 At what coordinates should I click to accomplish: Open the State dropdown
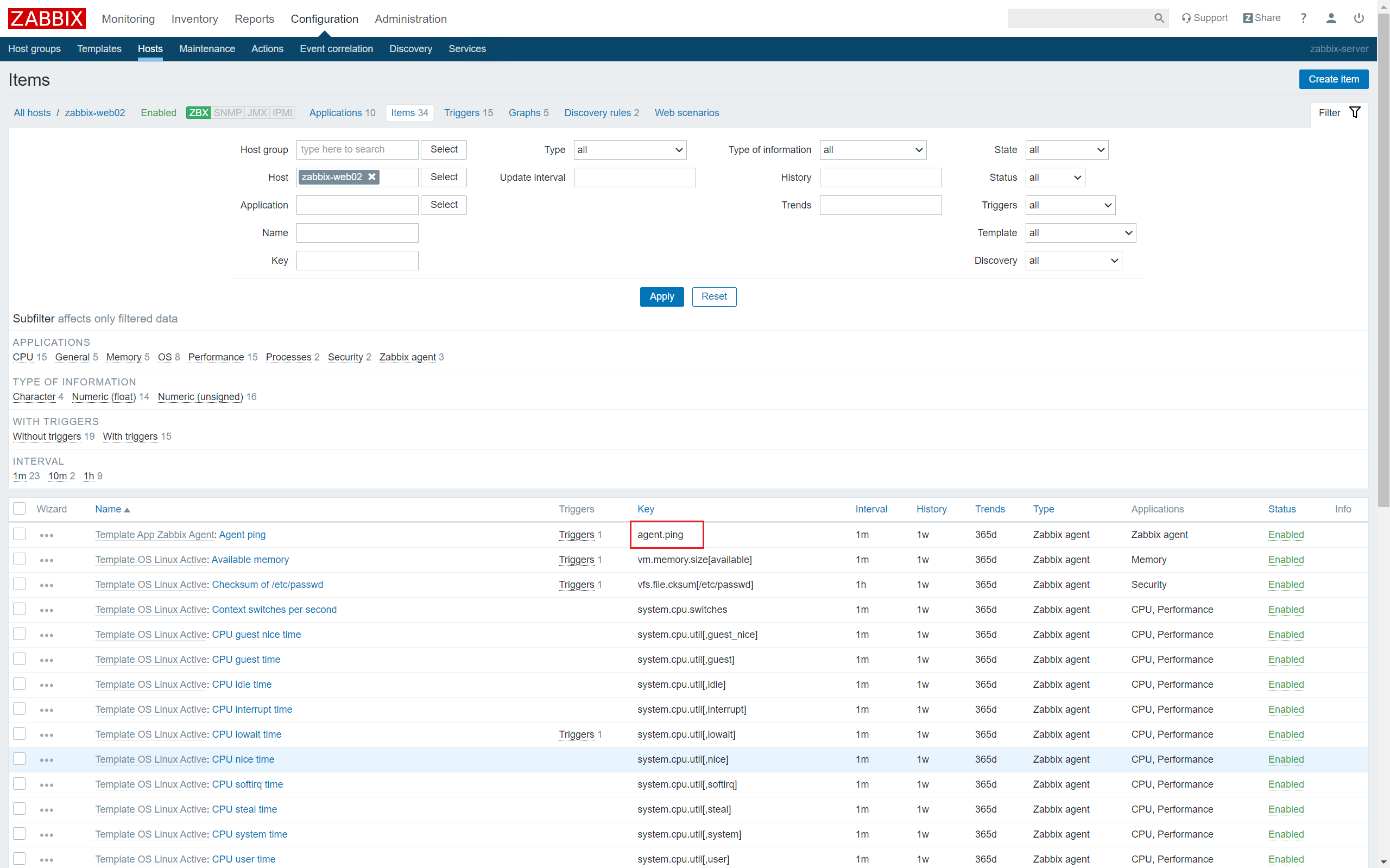click(x=1067, y=150)
